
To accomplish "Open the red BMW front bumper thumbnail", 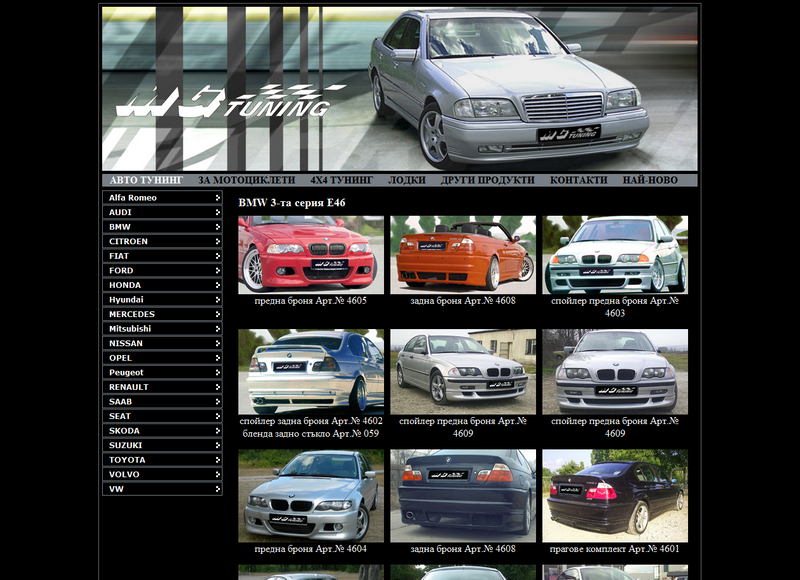I will (311, 255).
